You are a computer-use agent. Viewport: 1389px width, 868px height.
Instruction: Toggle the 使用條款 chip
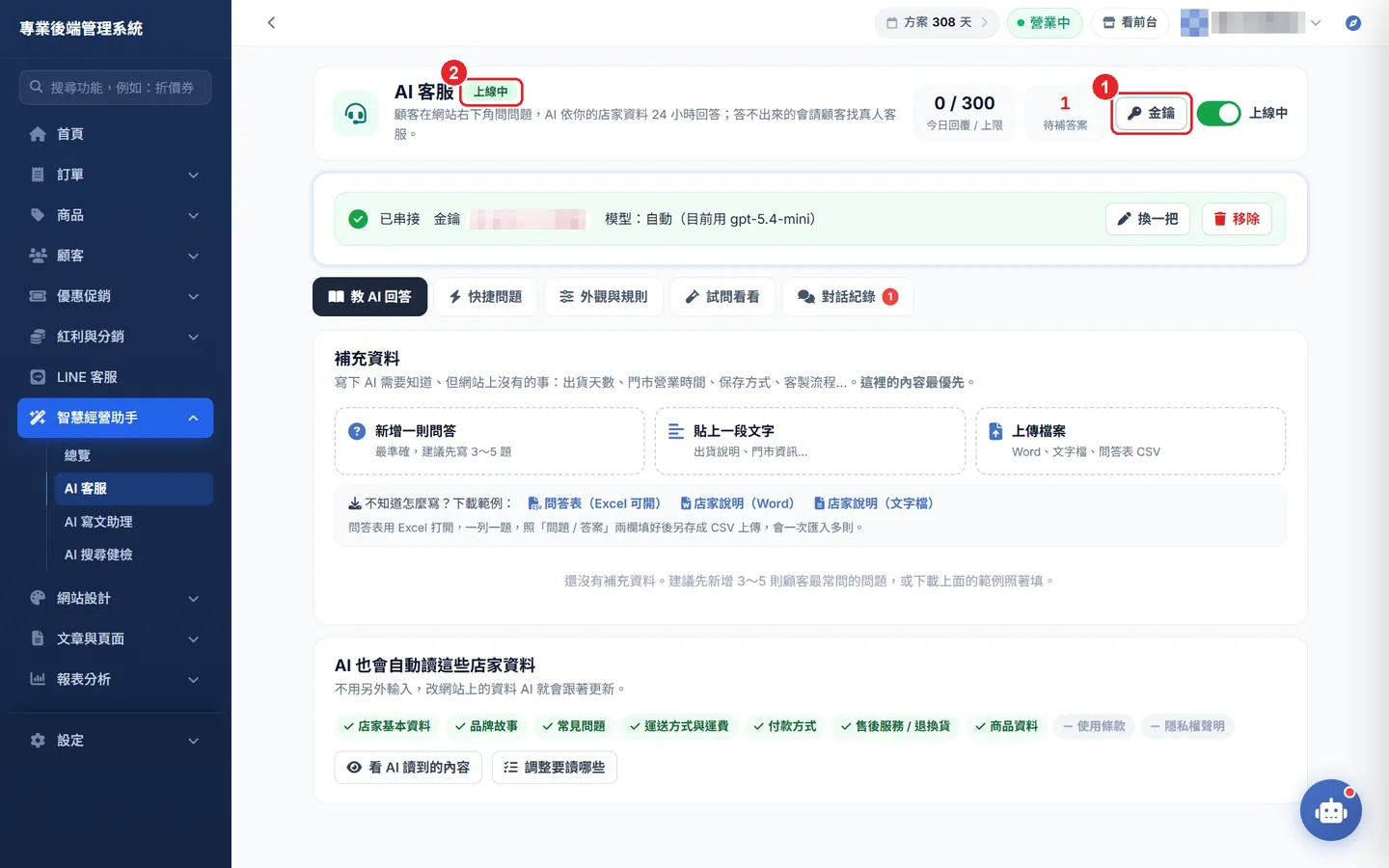pyautogui.click(x=1094, y=726)
